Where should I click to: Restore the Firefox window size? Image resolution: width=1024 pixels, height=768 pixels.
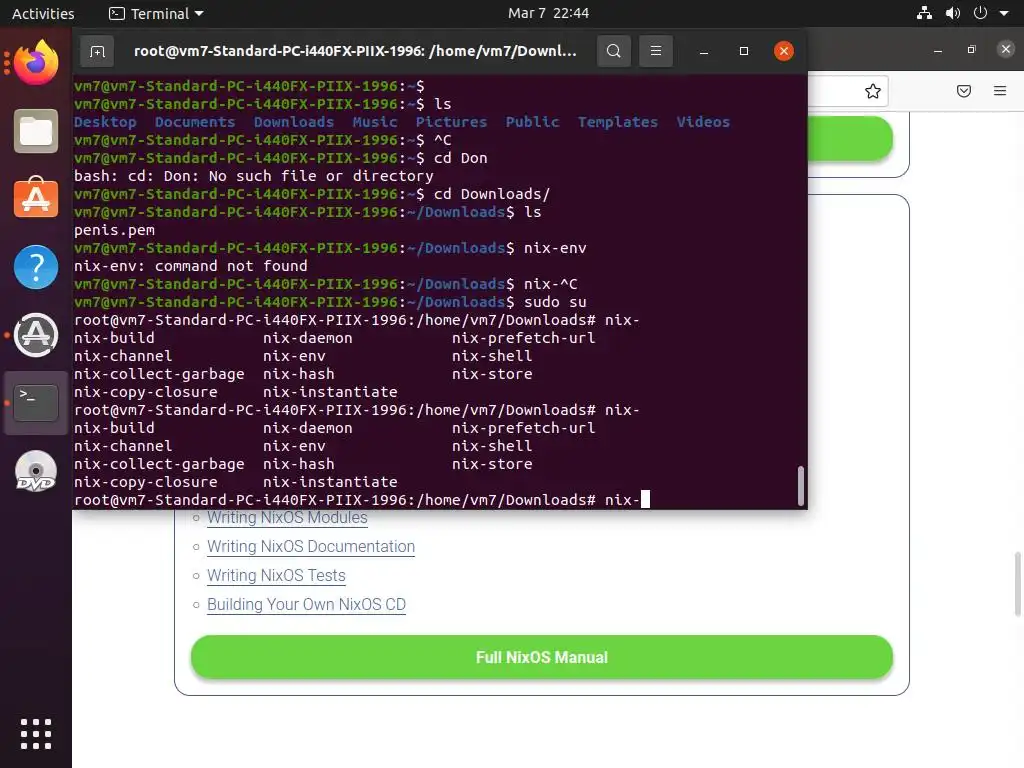(972, 49)
